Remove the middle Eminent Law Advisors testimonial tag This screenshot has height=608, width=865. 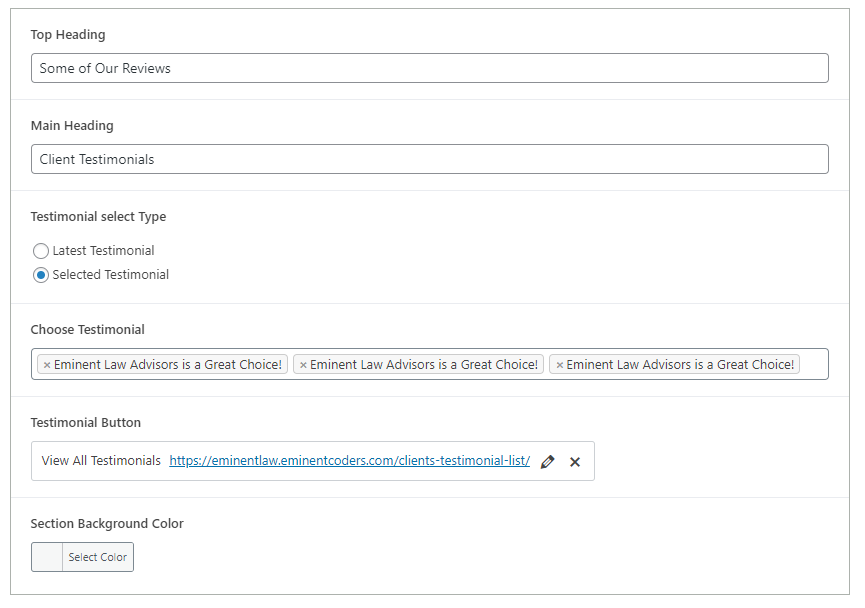click(303, 365)
